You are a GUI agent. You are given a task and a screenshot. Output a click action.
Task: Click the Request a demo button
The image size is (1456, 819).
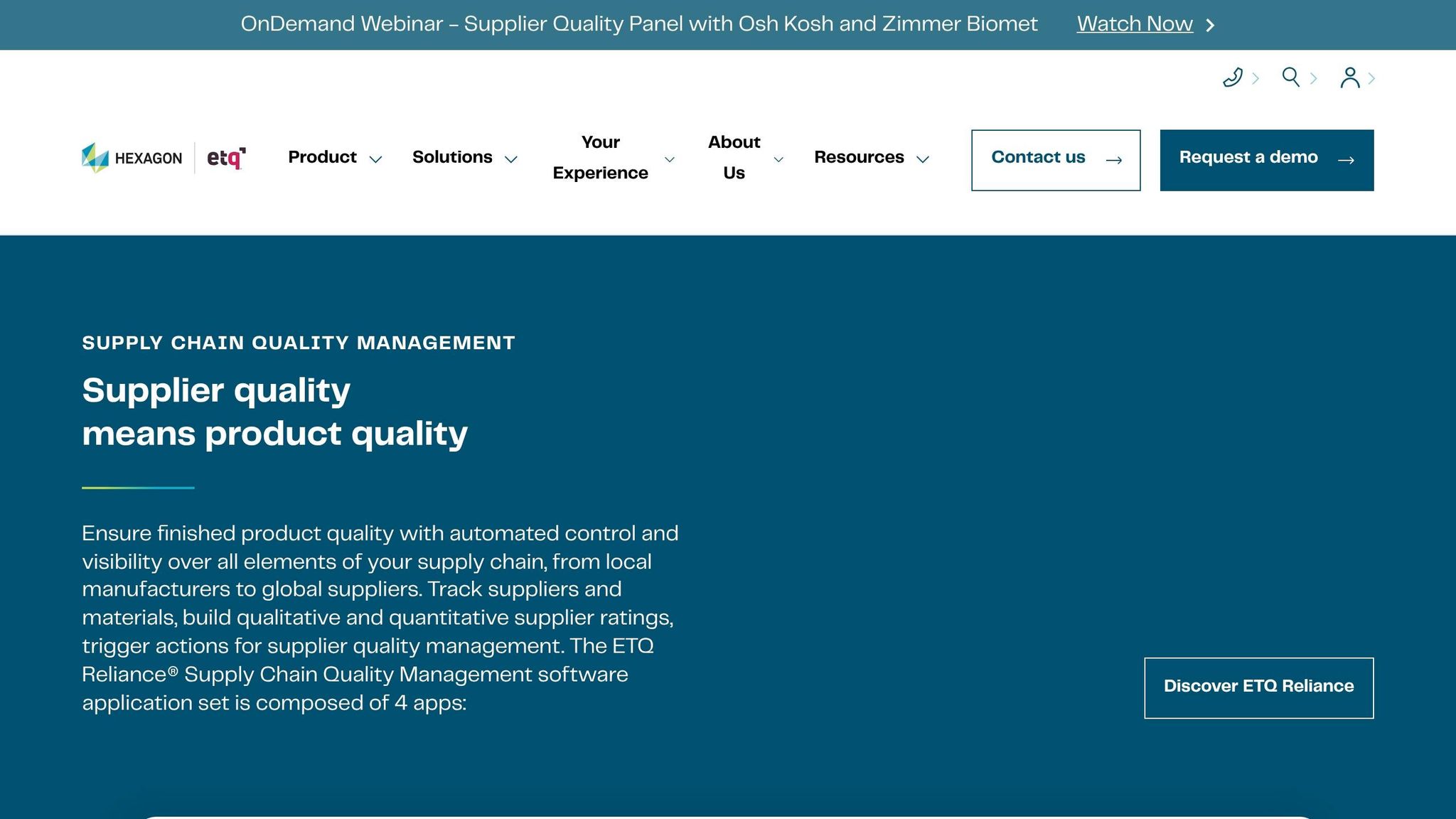[x=1267, y=160]
